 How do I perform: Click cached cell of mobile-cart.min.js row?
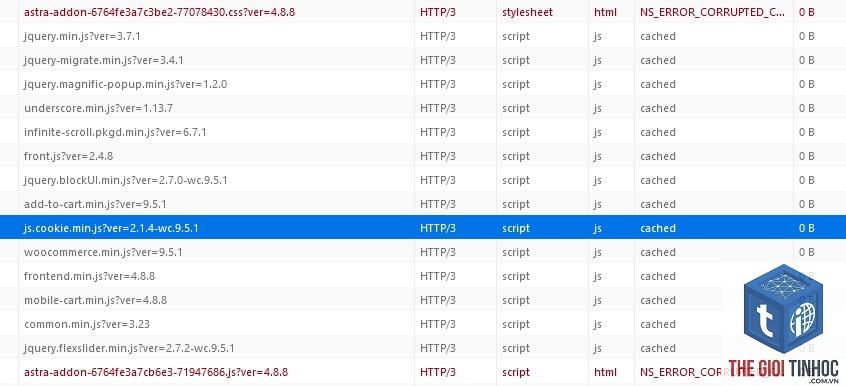(658, 300)
